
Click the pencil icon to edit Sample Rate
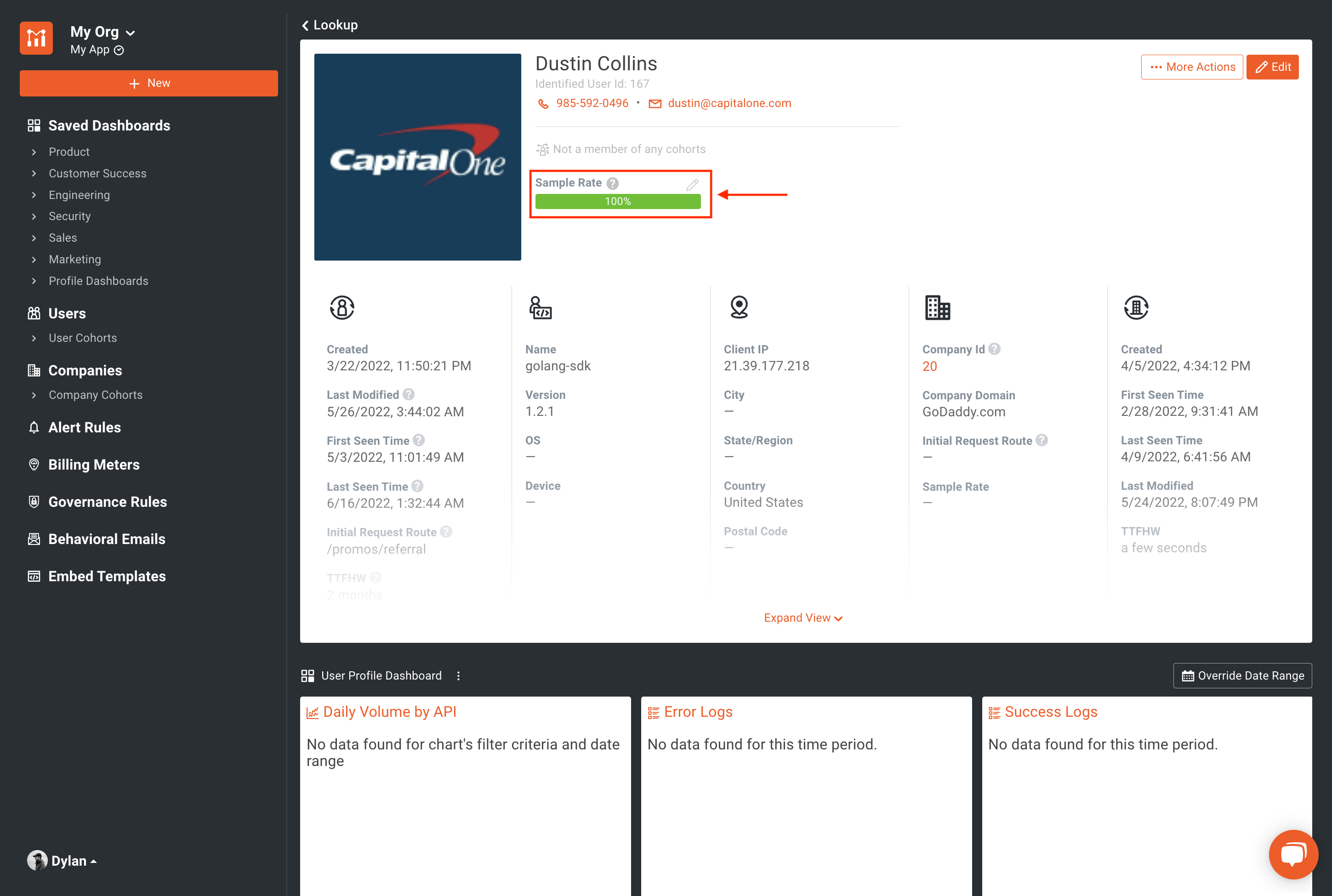692,184
